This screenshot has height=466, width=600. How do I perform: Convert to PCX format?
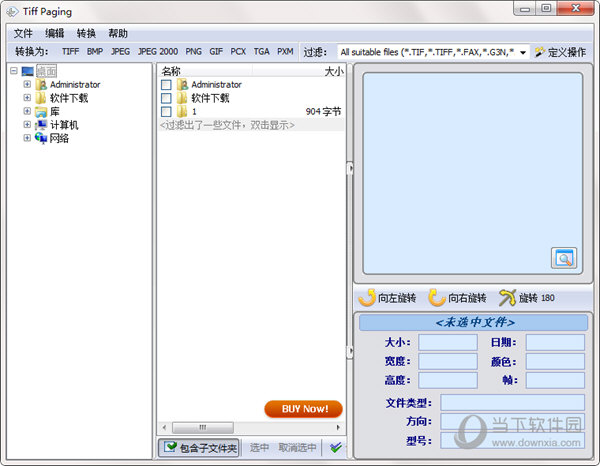click(x=238, y=52)
